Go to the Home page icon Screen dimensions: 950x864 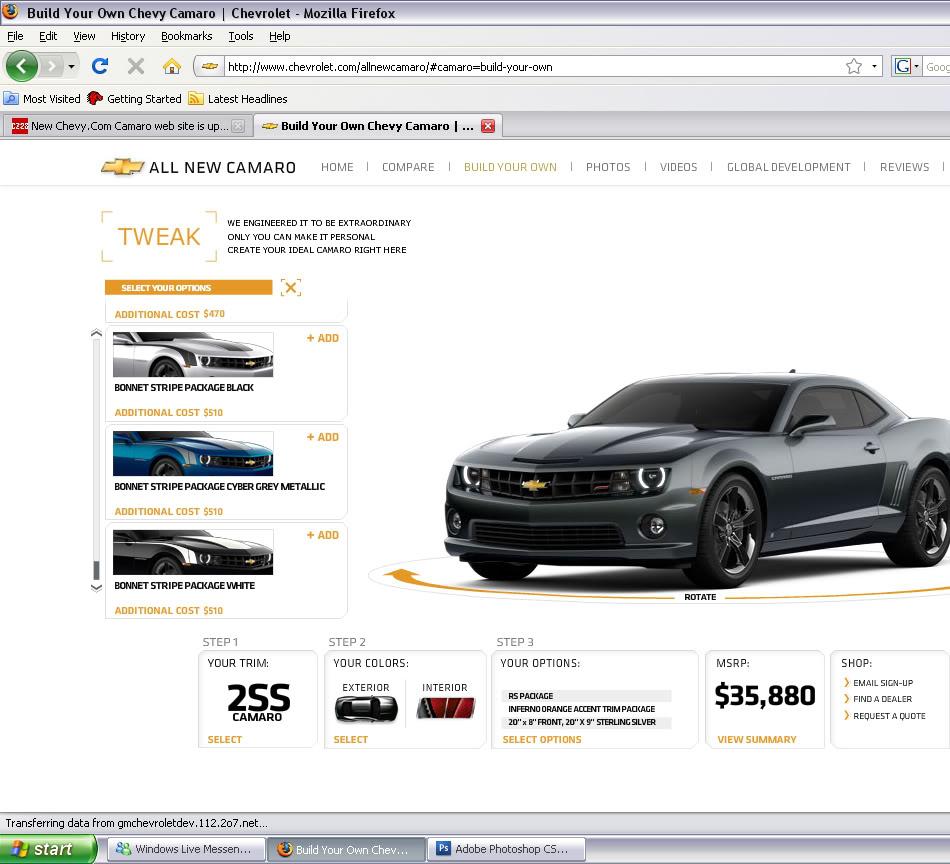point(172,65)
